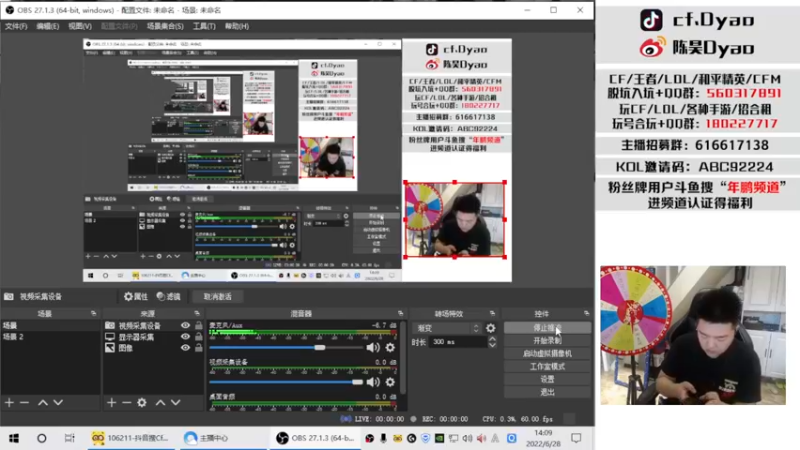The height and width of the screenshot is (450, 800).
Task: Adjust the 麦克风/Aux volume slider
Action: (286, 347)
